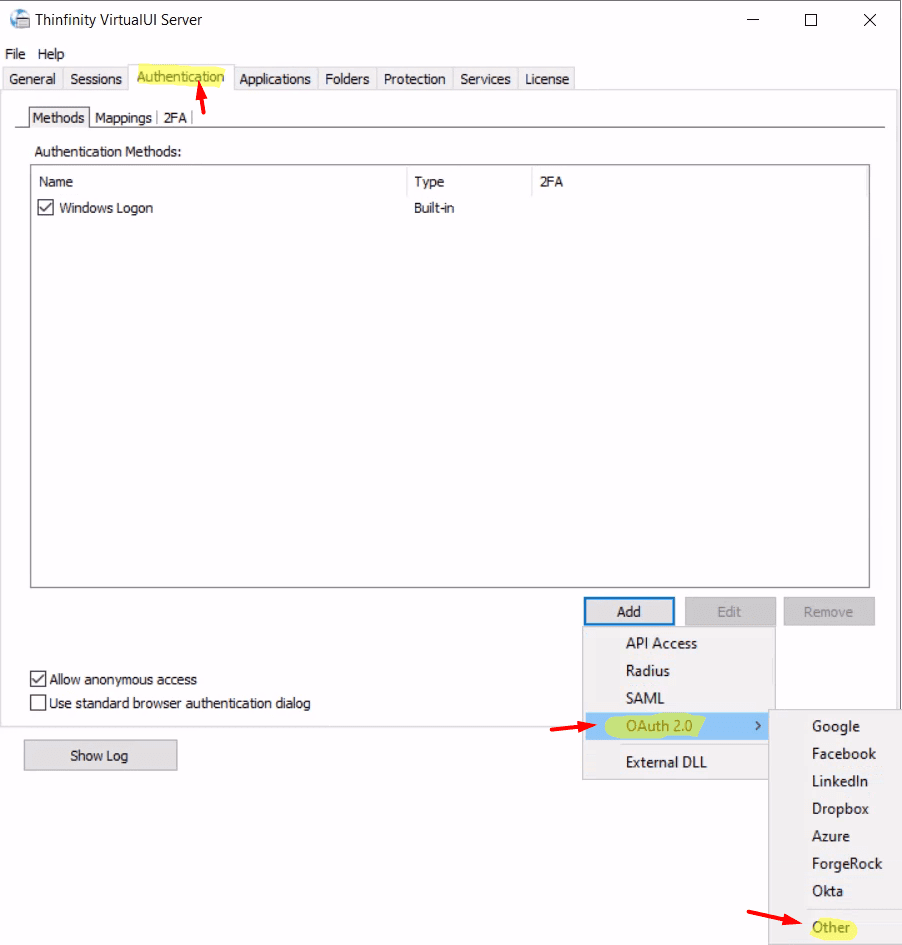Click the Add button
This screenshot has width=902, height=945.
628,611
